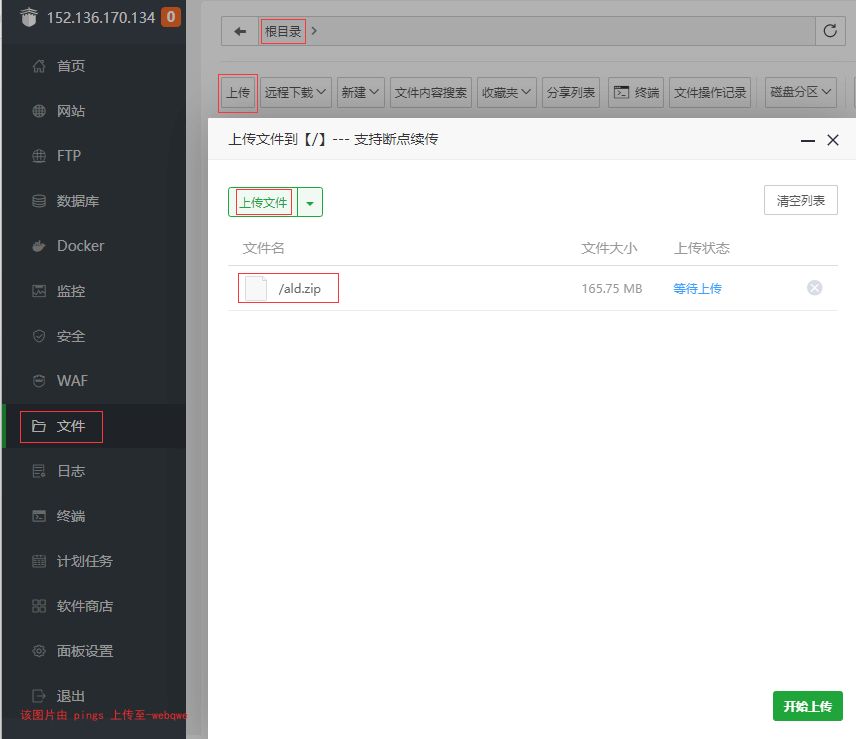Click the green 开始上传 button

[807, 706]
